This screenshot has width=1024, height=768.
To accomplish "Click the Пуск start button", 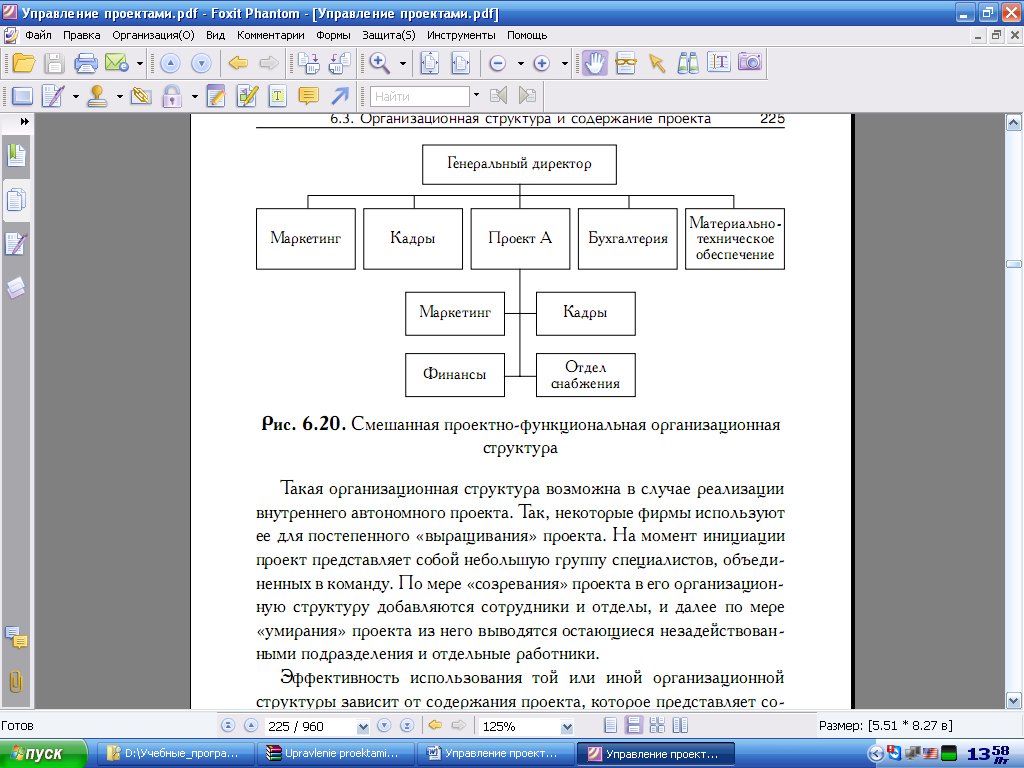I will pyautogui.click(x=43, y=754).
